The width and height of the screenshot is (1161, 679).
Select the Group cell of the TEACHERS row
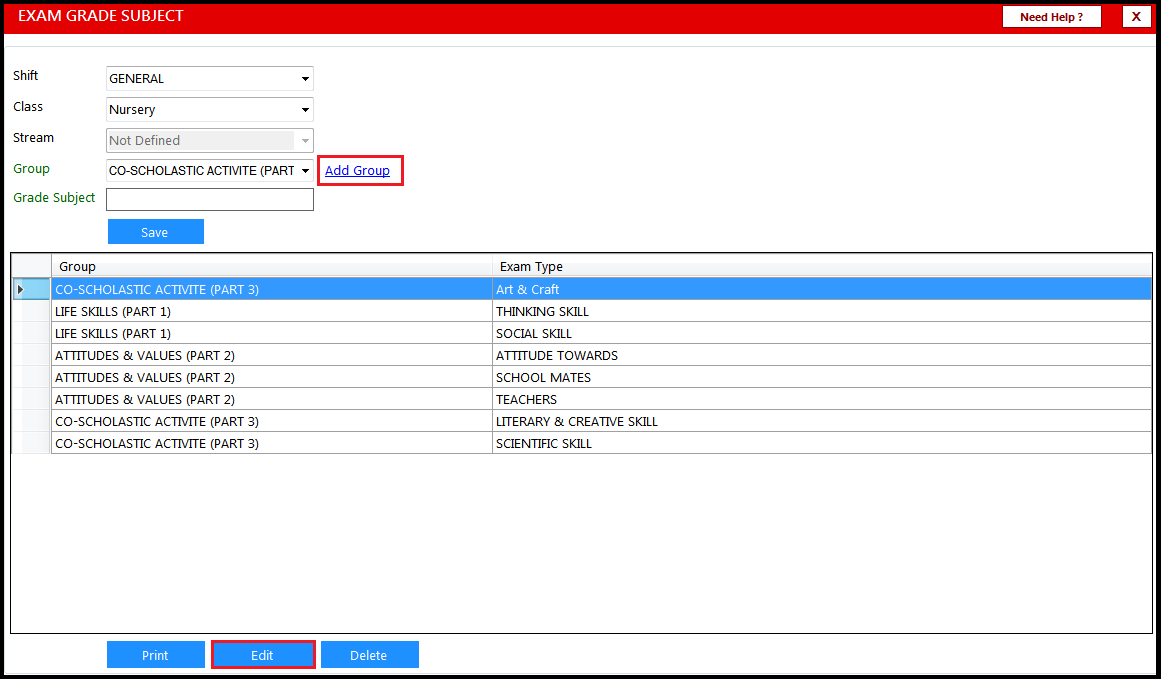tap(272, 399)
